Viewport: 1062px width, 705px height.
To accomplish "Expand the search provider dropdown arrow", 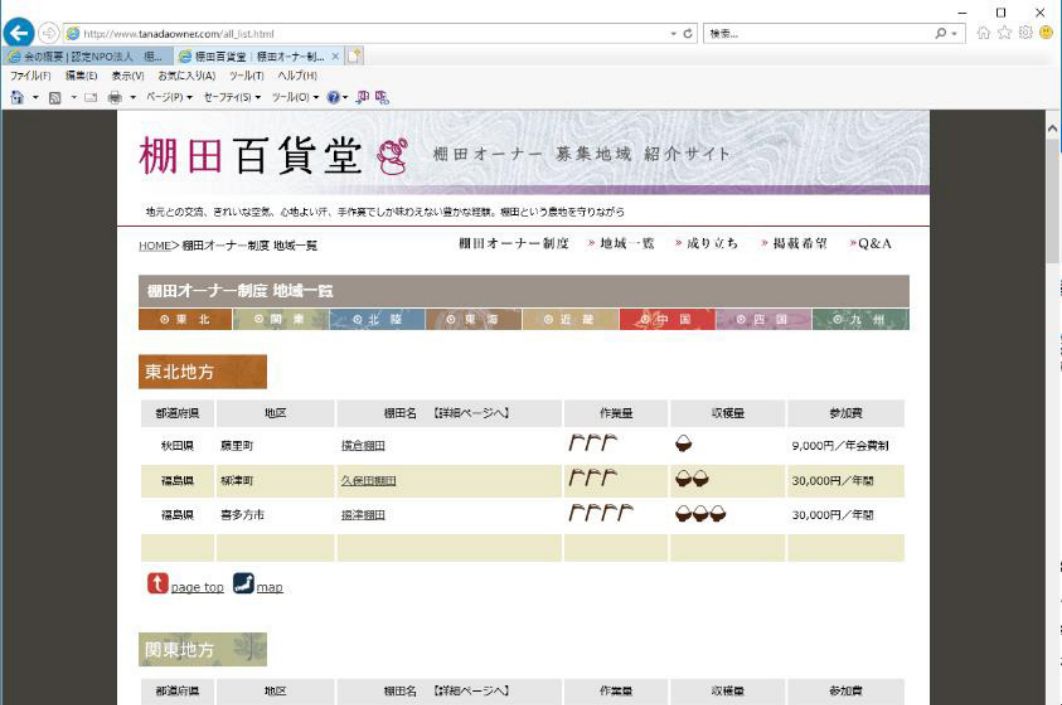I will [x=954, y=33].
